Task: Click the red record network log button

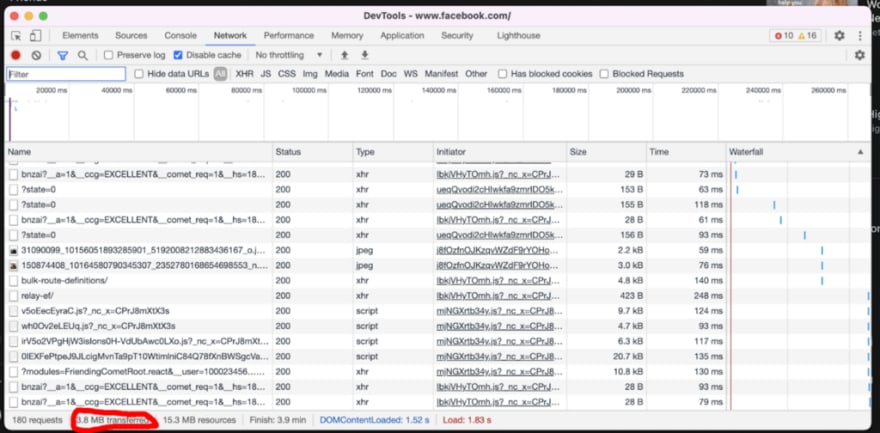Action: (x=15, y=55)
